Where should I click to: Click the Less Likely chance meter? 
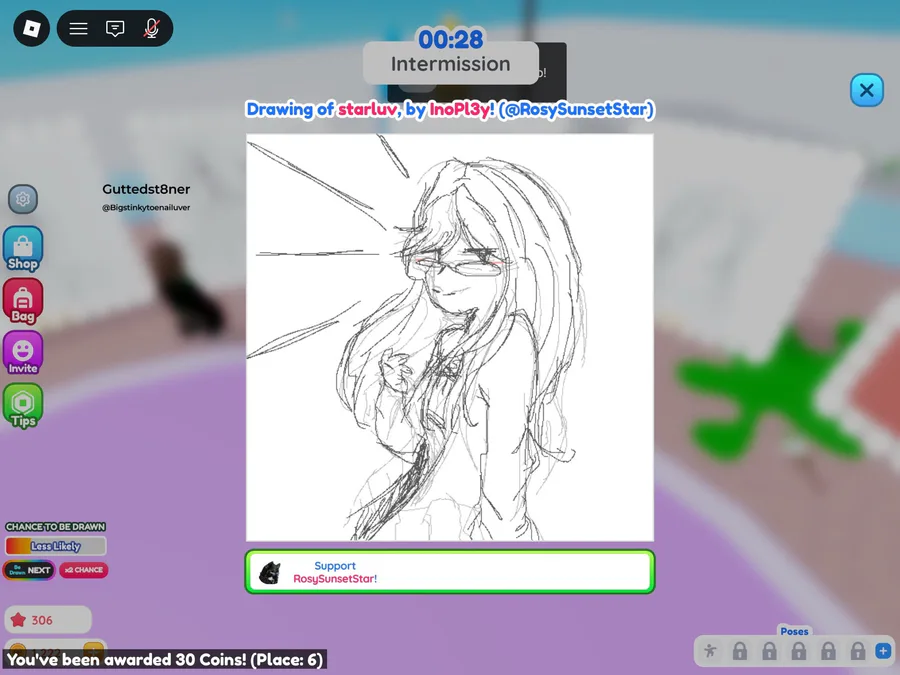[56, 546]
